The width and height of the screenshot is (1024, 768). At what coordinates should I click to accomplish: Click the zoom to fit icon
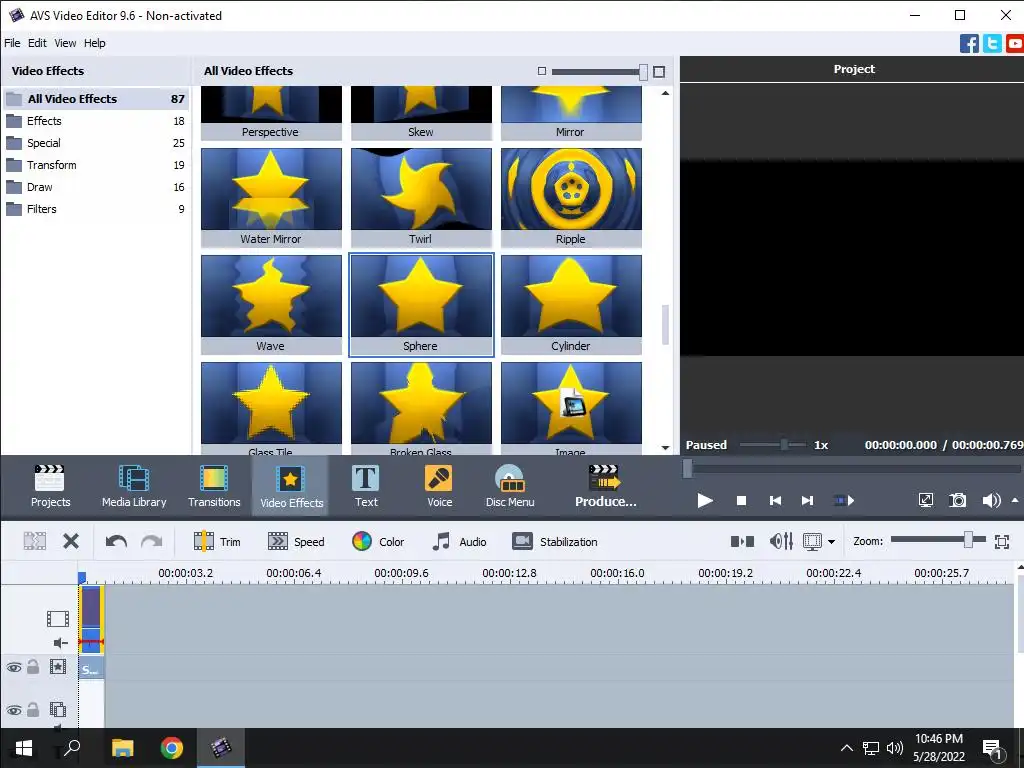pos(1002,541)
